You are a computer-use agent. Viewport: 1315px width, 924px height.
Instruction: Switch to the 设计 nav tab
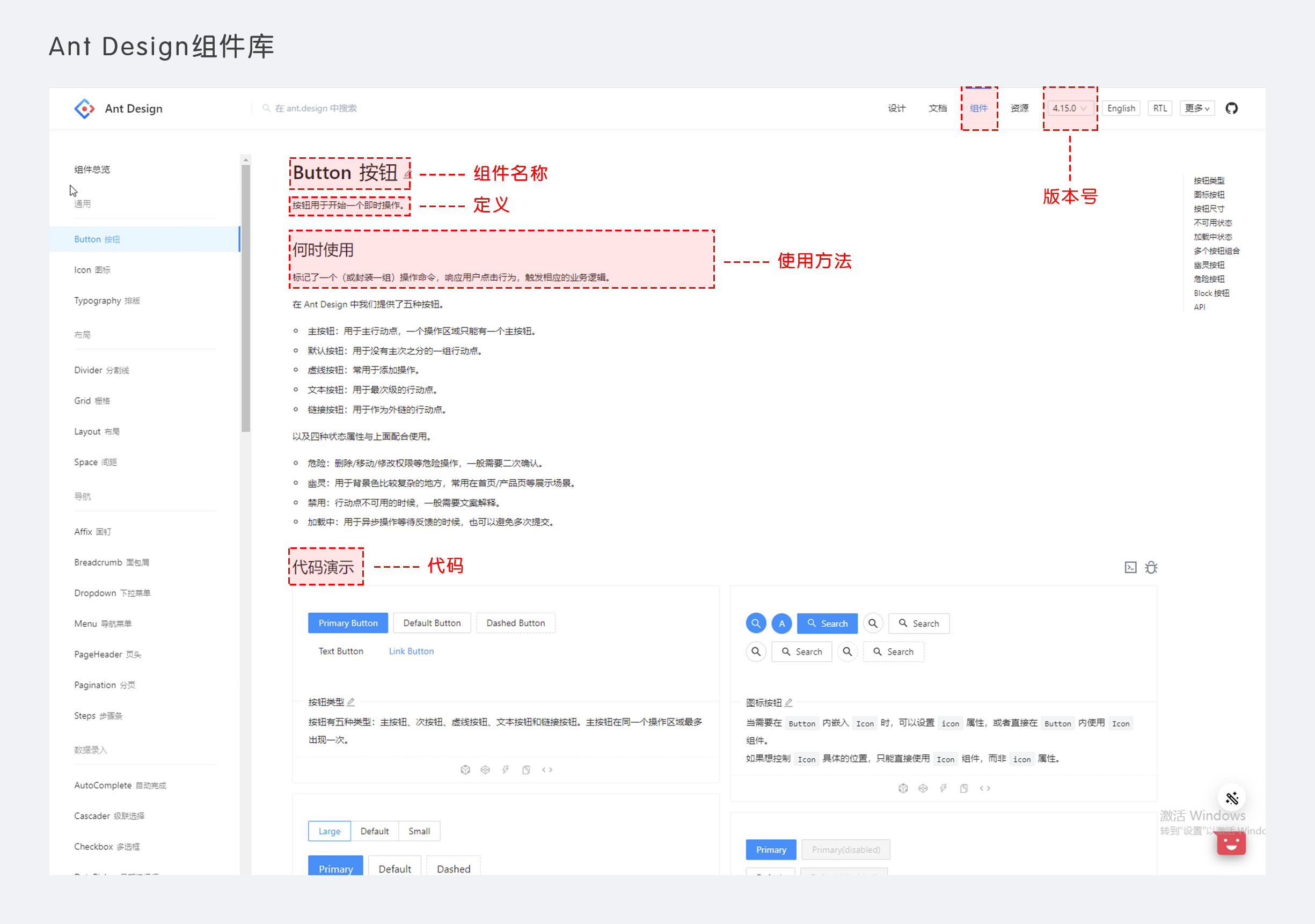(896, 108)
